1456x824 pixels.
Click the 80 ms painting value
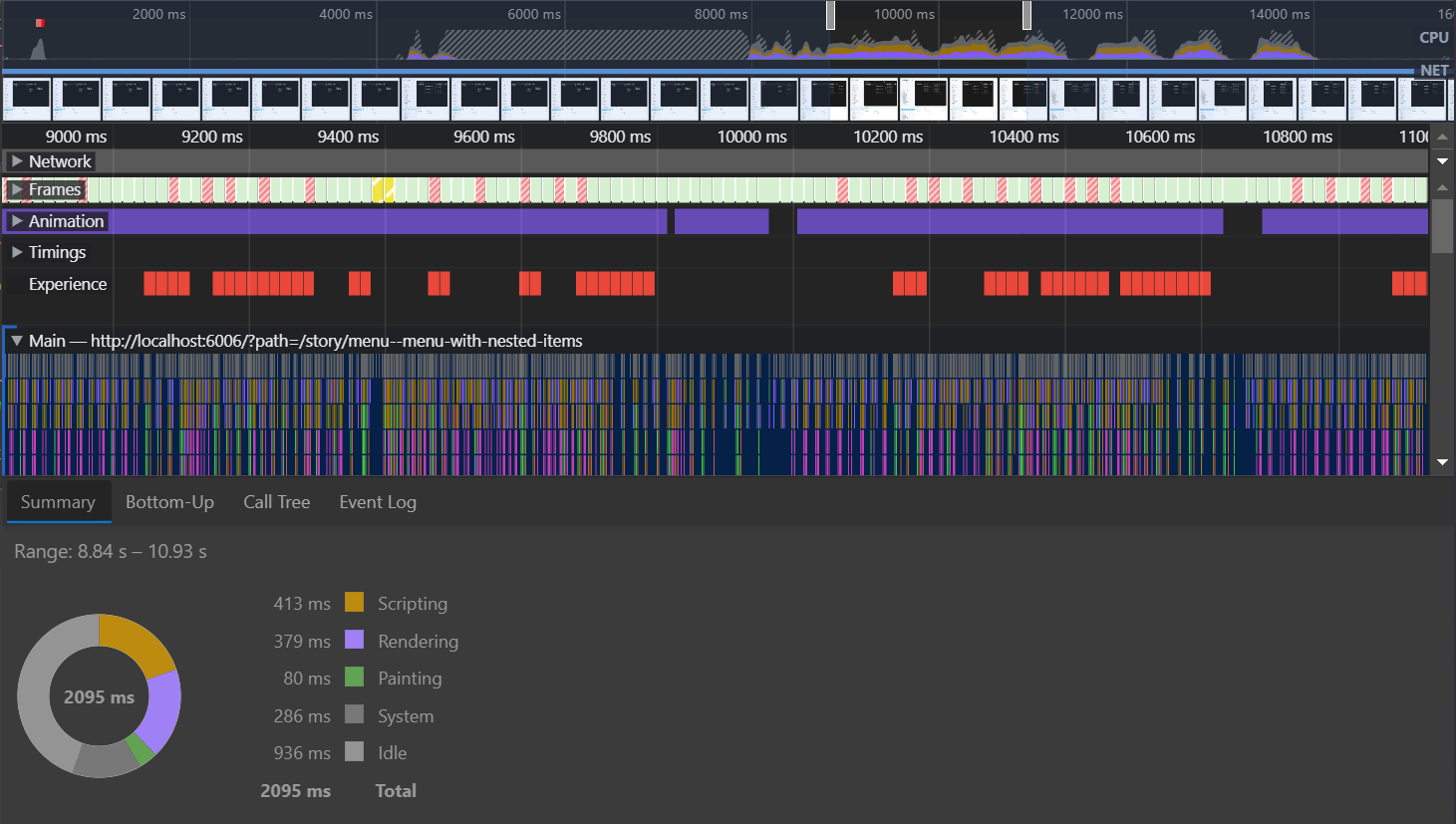[x=307, y=679]
